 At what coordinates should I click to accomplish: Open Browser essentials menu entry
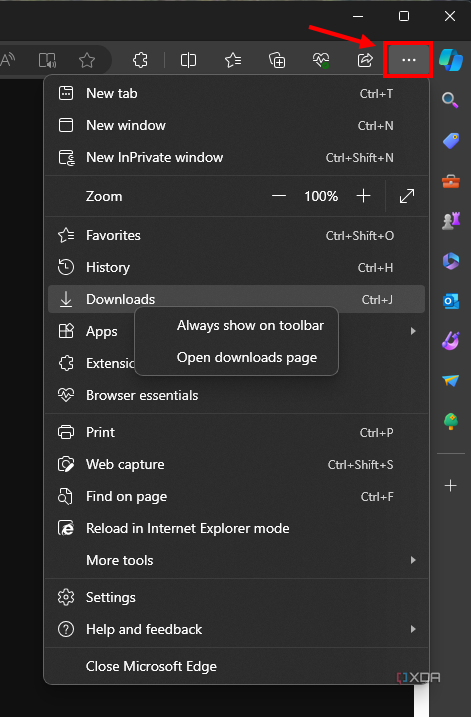(x=236, y=396)
